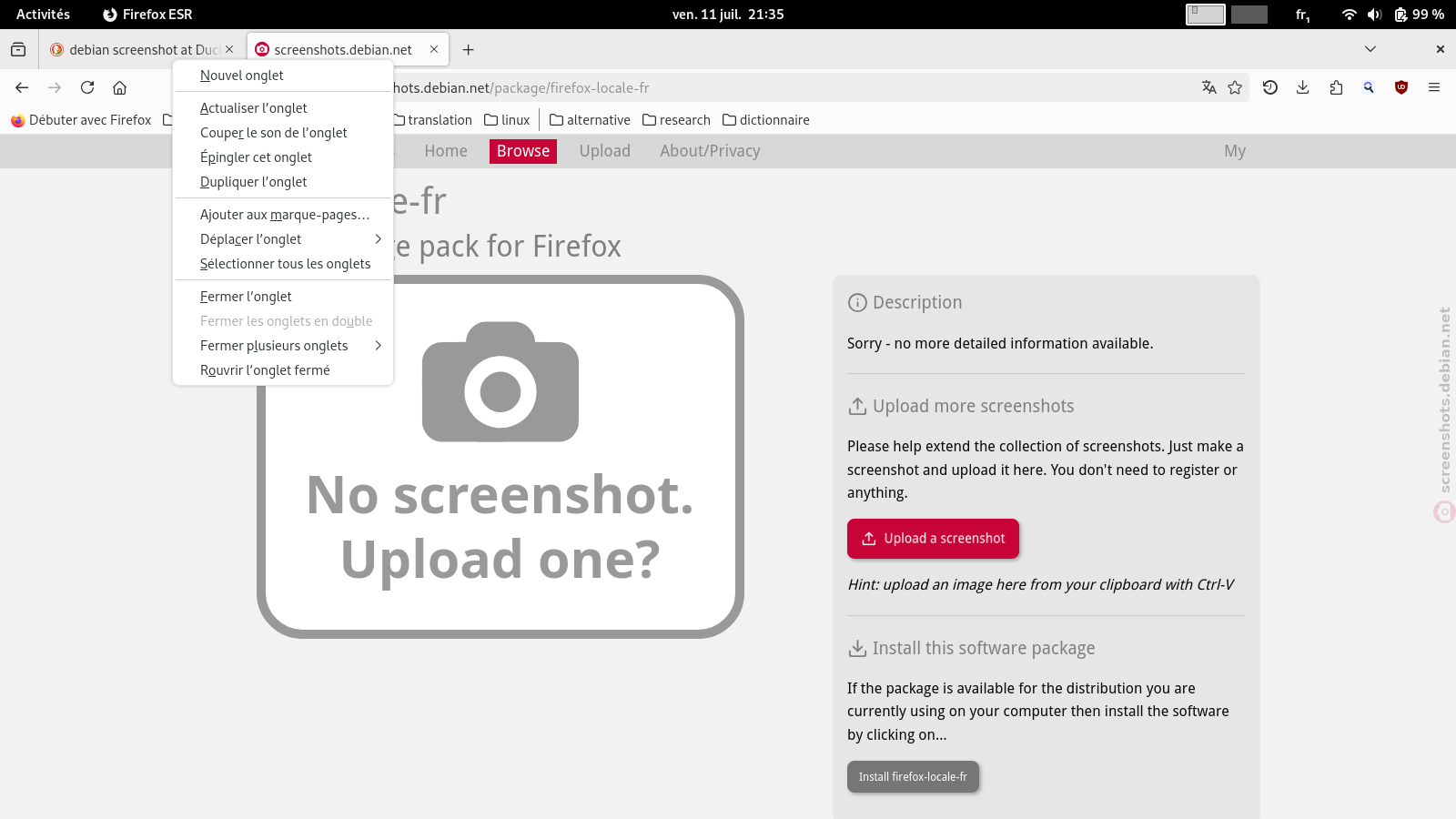Image resolution: width=1456 pixels, height=819 pixels.
Task: Open the translate page icon in address bar
Action: point(1208,87)
